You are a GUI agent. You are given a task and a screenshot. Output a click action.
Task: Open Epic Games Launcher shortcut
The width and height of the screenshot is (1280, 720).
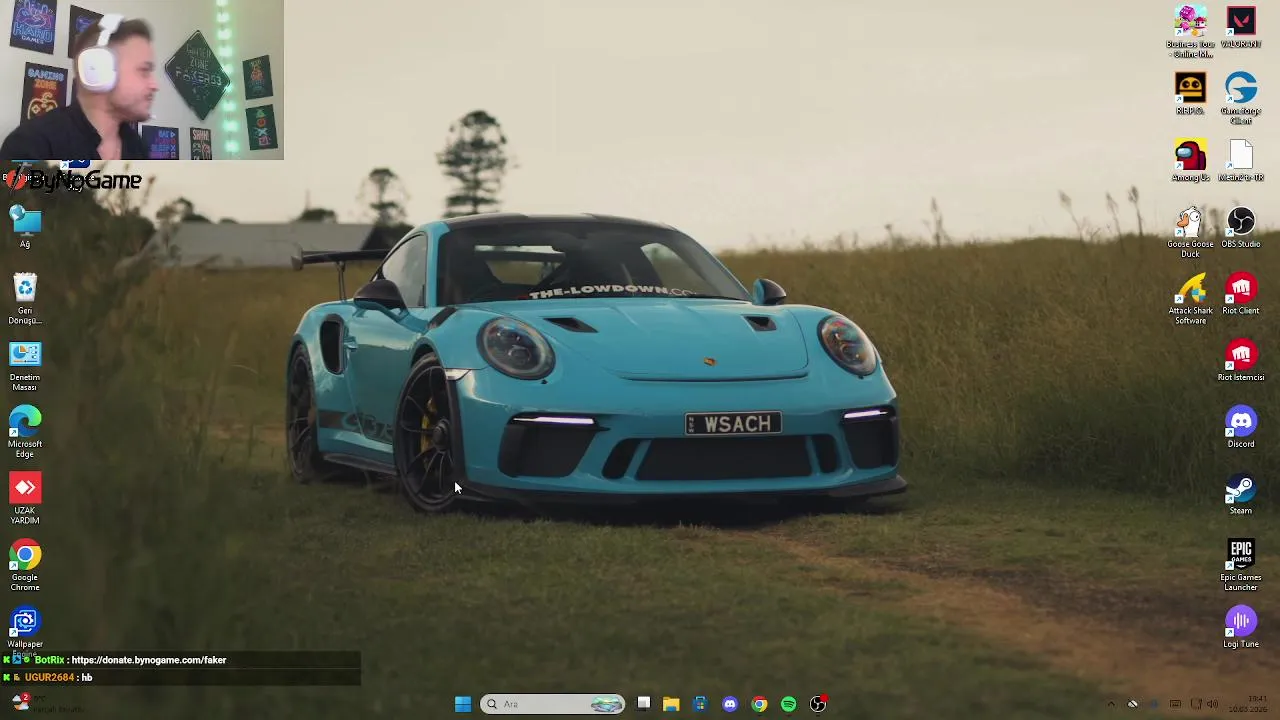tap(1241, 565)
